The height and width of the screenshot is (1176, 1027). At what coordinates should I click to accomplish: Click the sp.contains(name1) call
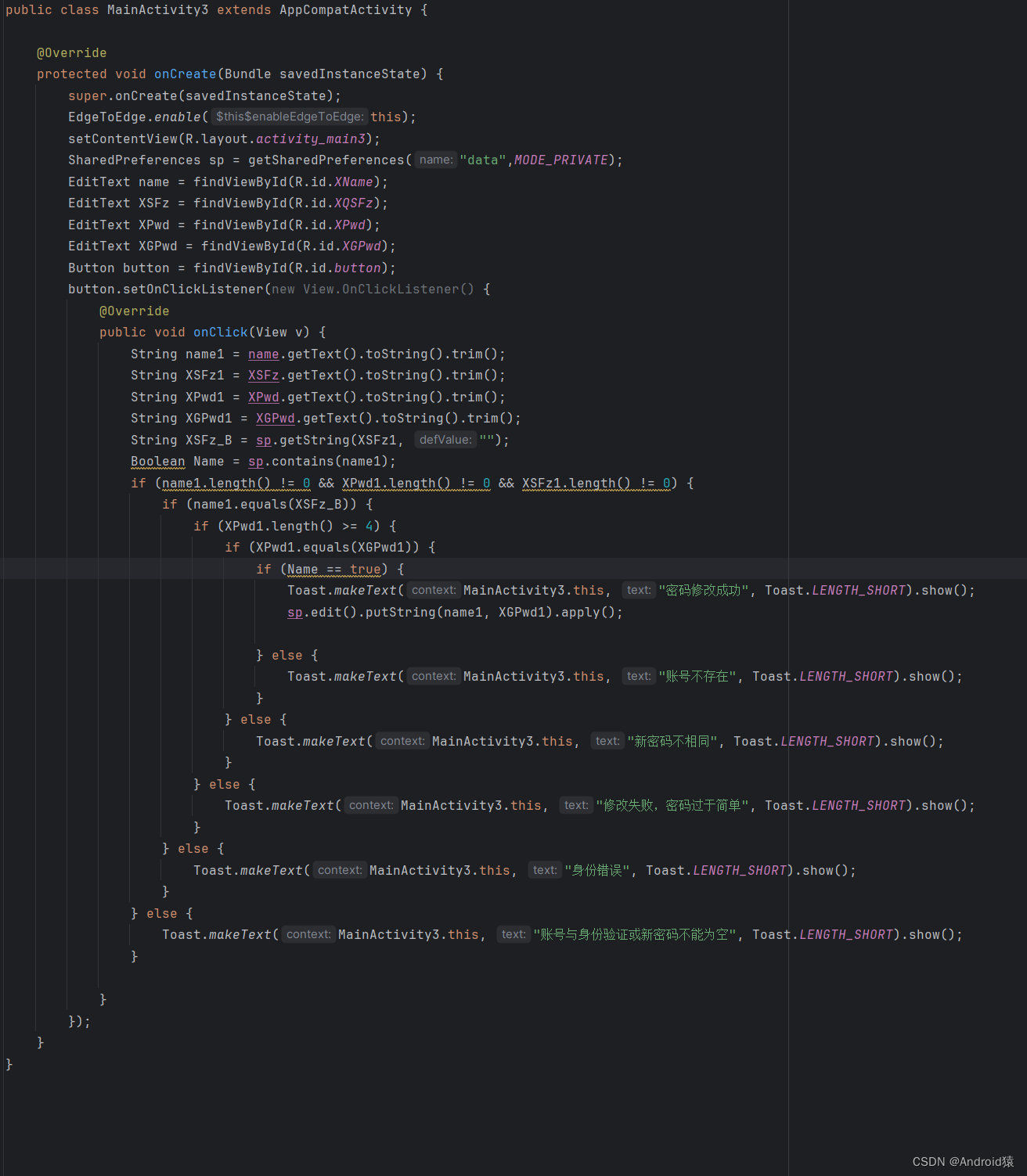(x=318, y=462)
